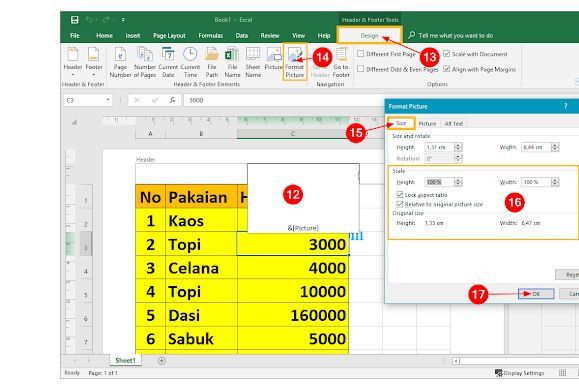This screenshot has height=391, width=579.
Task: Open the Header dropdown in ribbon
Action: [73, 62]
